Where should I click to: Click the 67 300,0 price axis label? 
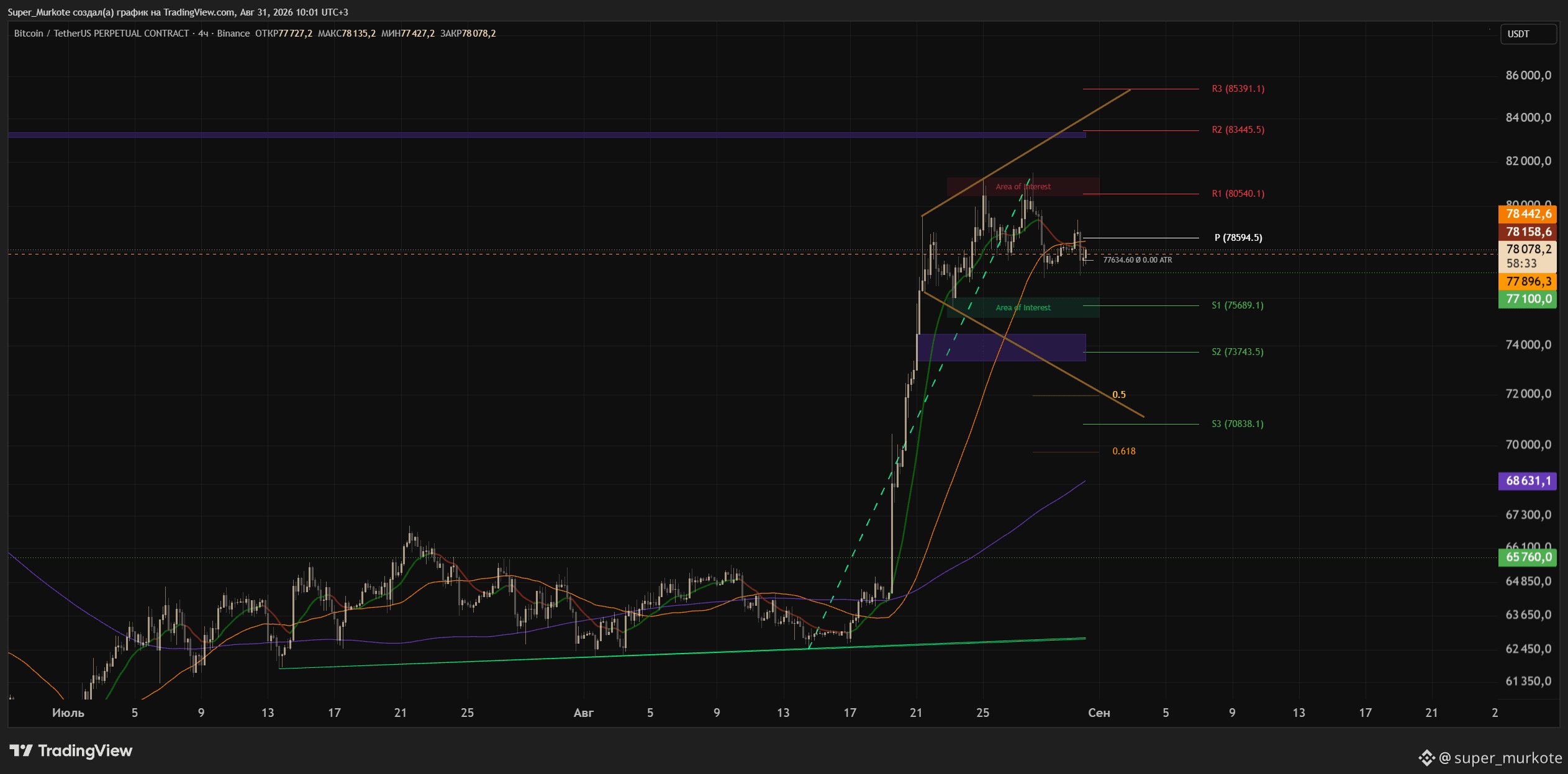1528,515
